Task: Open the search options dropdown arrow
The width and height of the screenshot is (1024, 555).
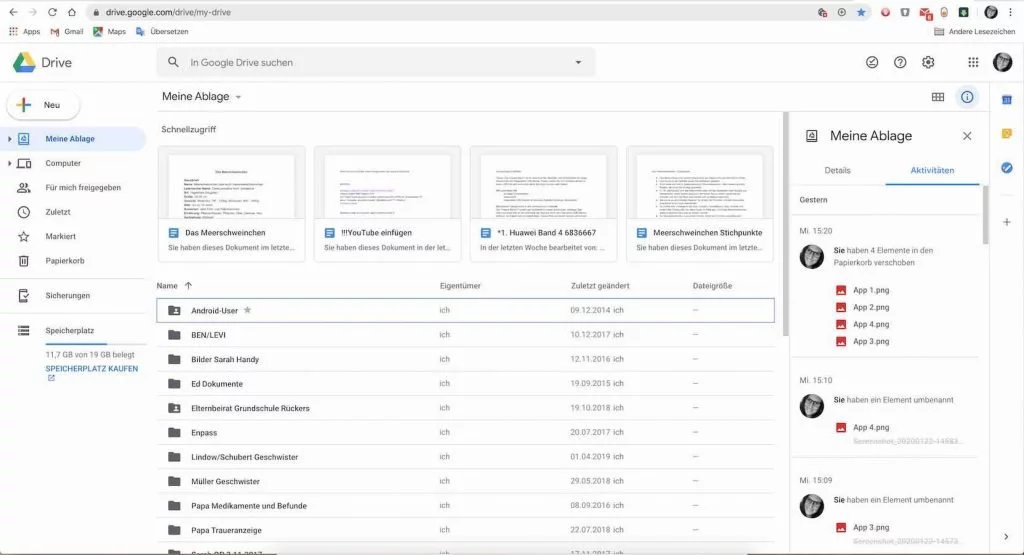Action: (x=578, y=63)
